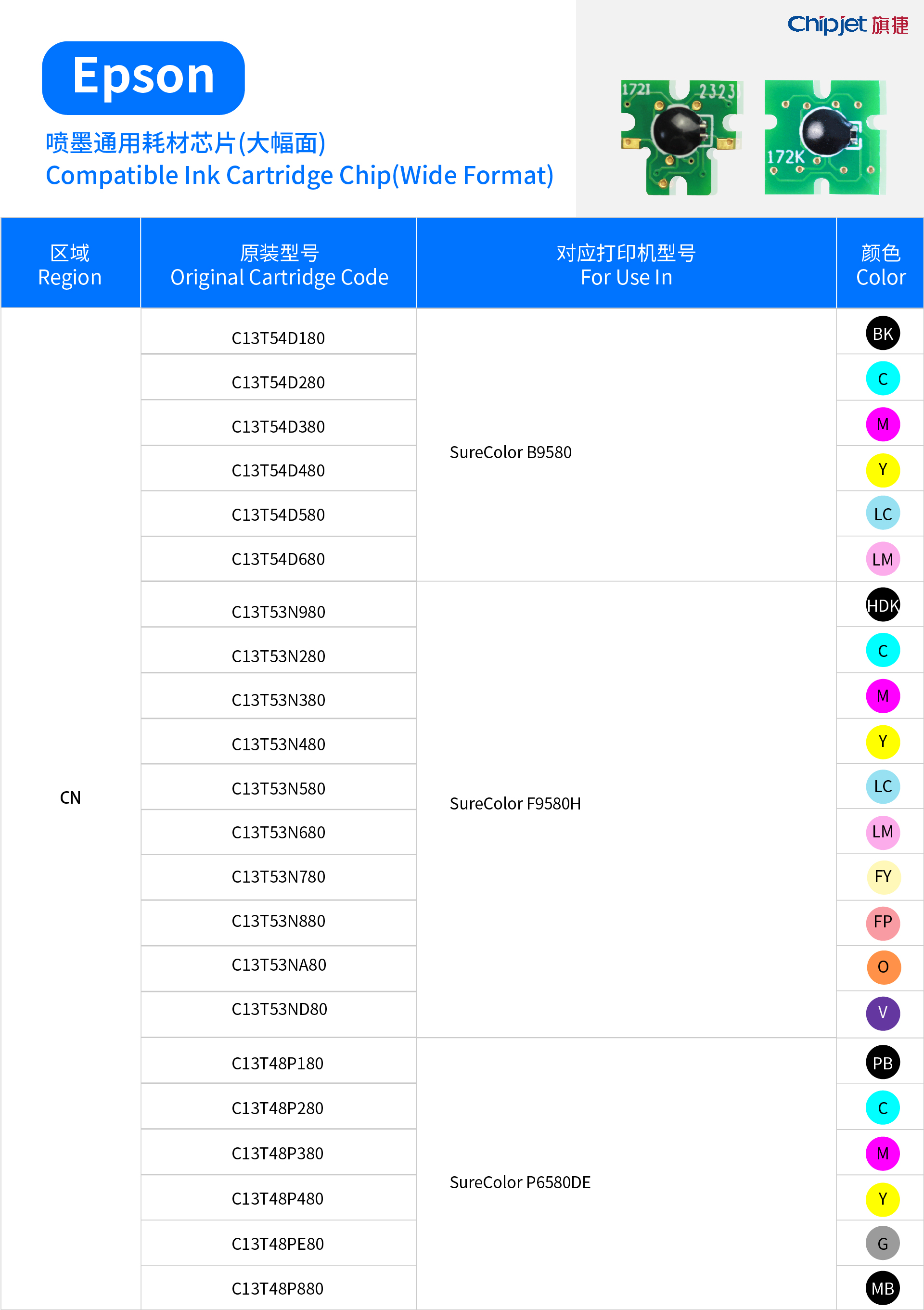Image resolution: width=924 pixels, height=1310 pixels.
Task: Click the orange O swatch
Action: pyautogui.click(x=883, y=967)
